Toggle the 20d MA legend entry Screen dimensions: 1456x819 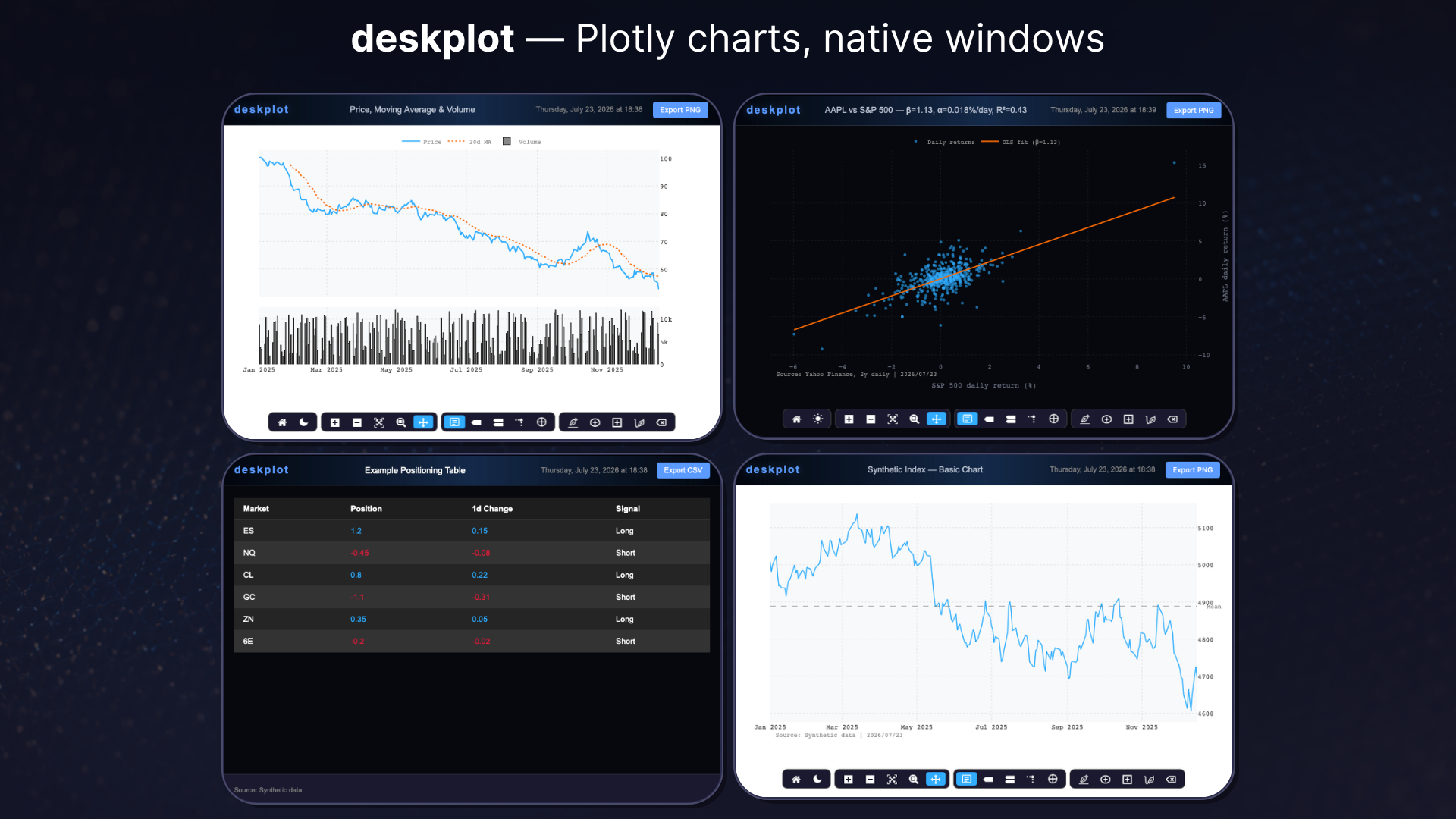click(x=469, y=142)
